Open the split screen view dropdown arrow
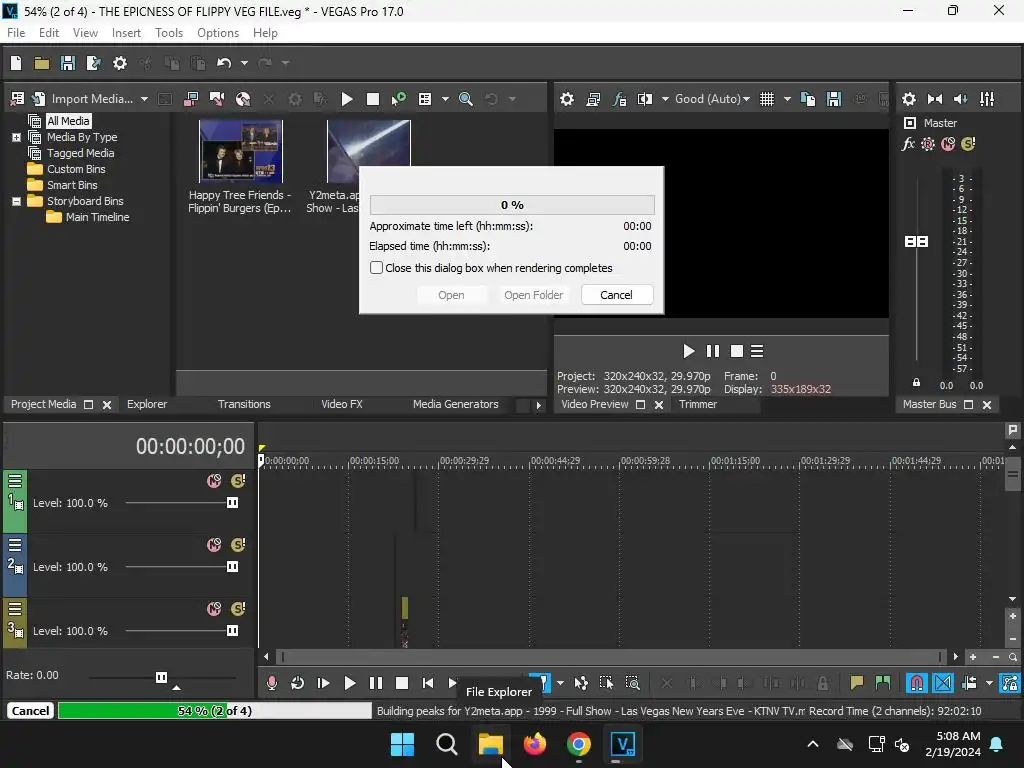Image resolution: width=1024 pixels, height=768 pixels. [665, 99]
